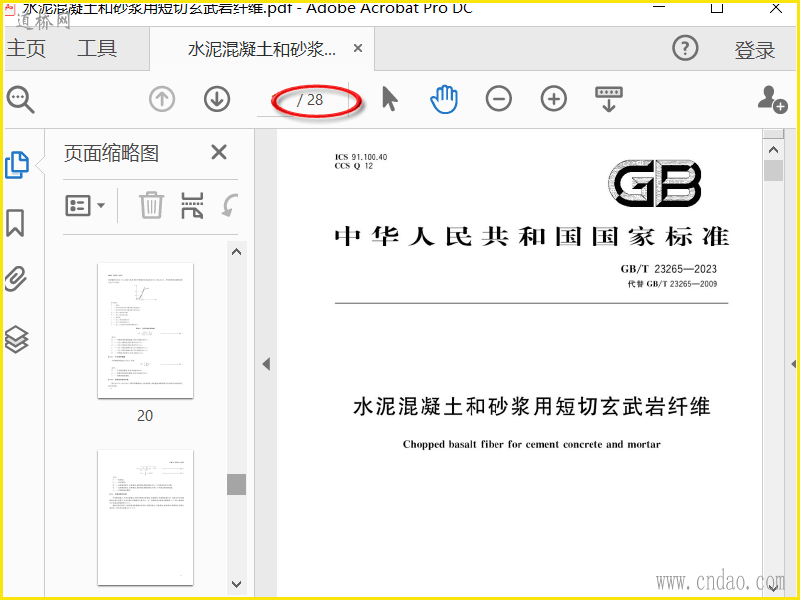Go to previous page with up arrow
This screenshot has width=800, height=600.
[162, 99]
